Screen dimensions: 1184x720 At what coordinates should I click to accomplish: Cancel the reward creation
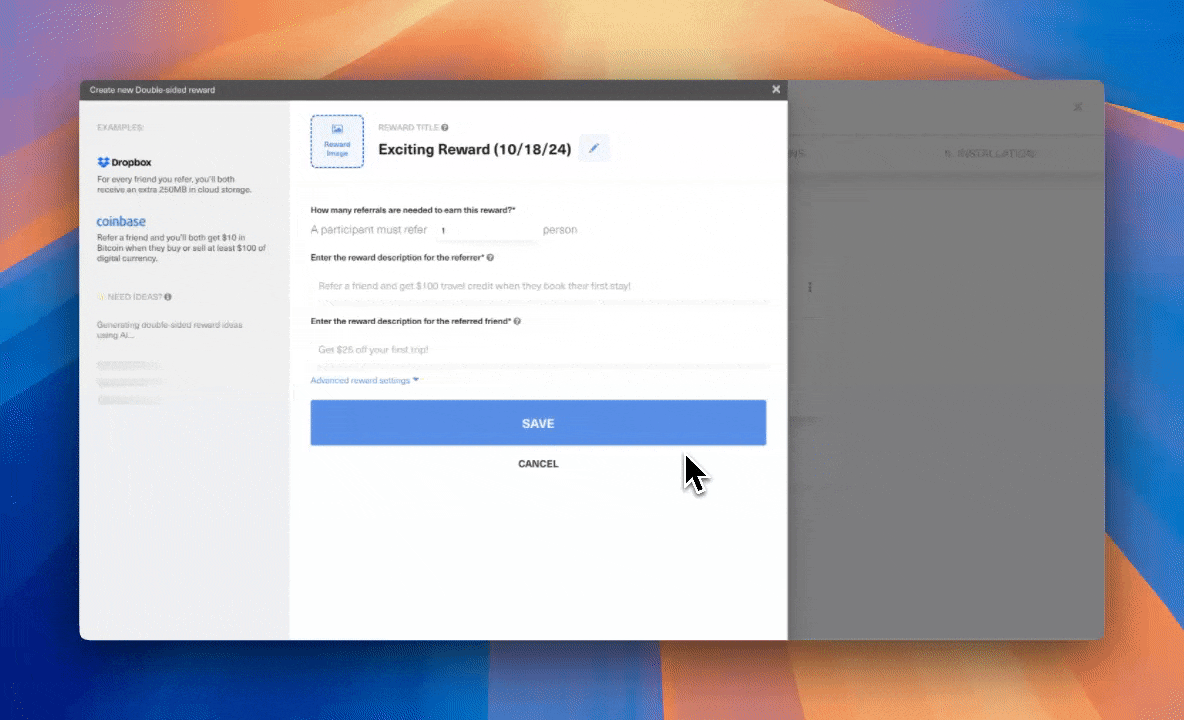tap(537, 463)
